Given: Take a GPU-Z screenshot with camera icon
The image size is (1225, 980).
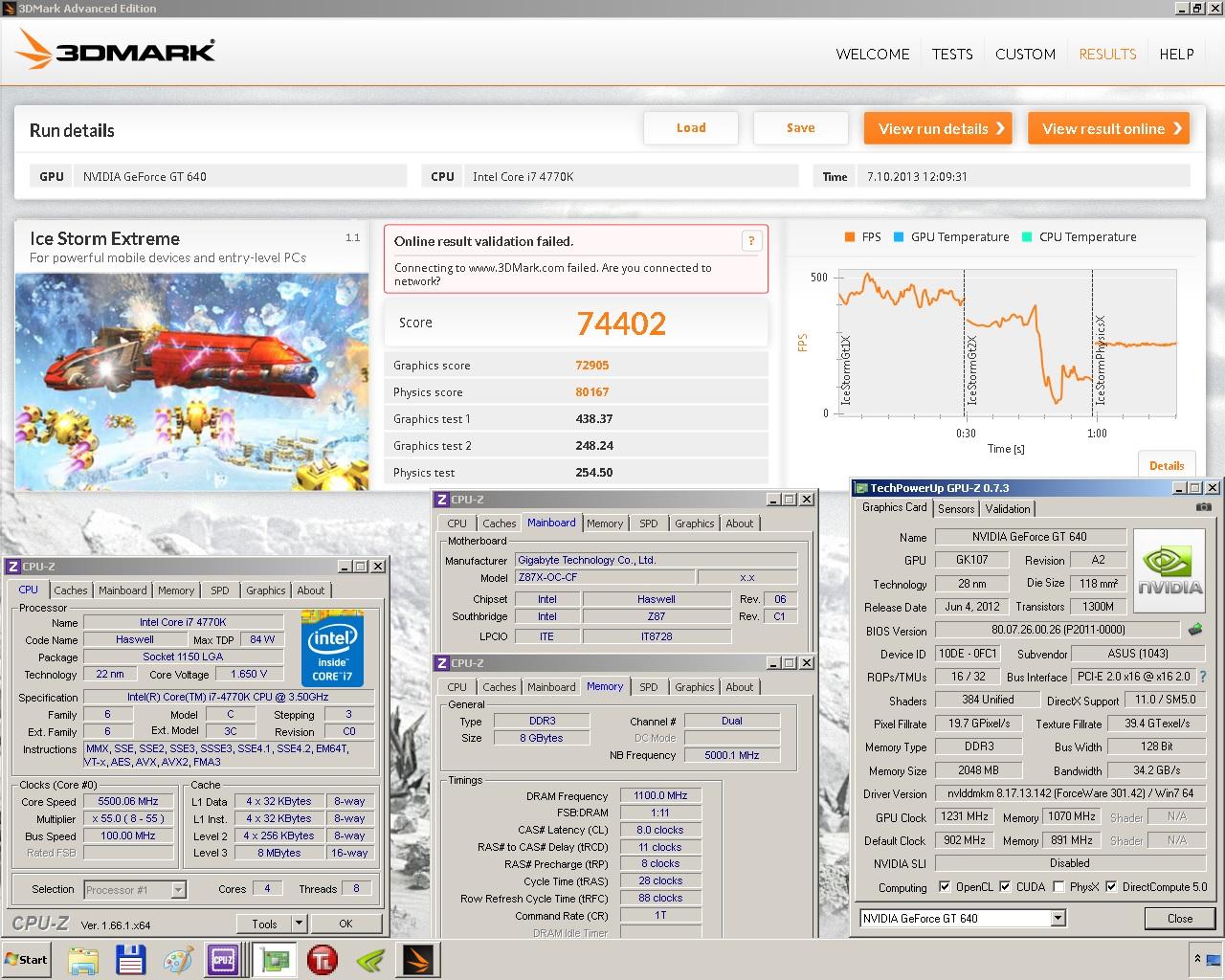Looking at the screenshot, I should click(x=1204, y=507).
